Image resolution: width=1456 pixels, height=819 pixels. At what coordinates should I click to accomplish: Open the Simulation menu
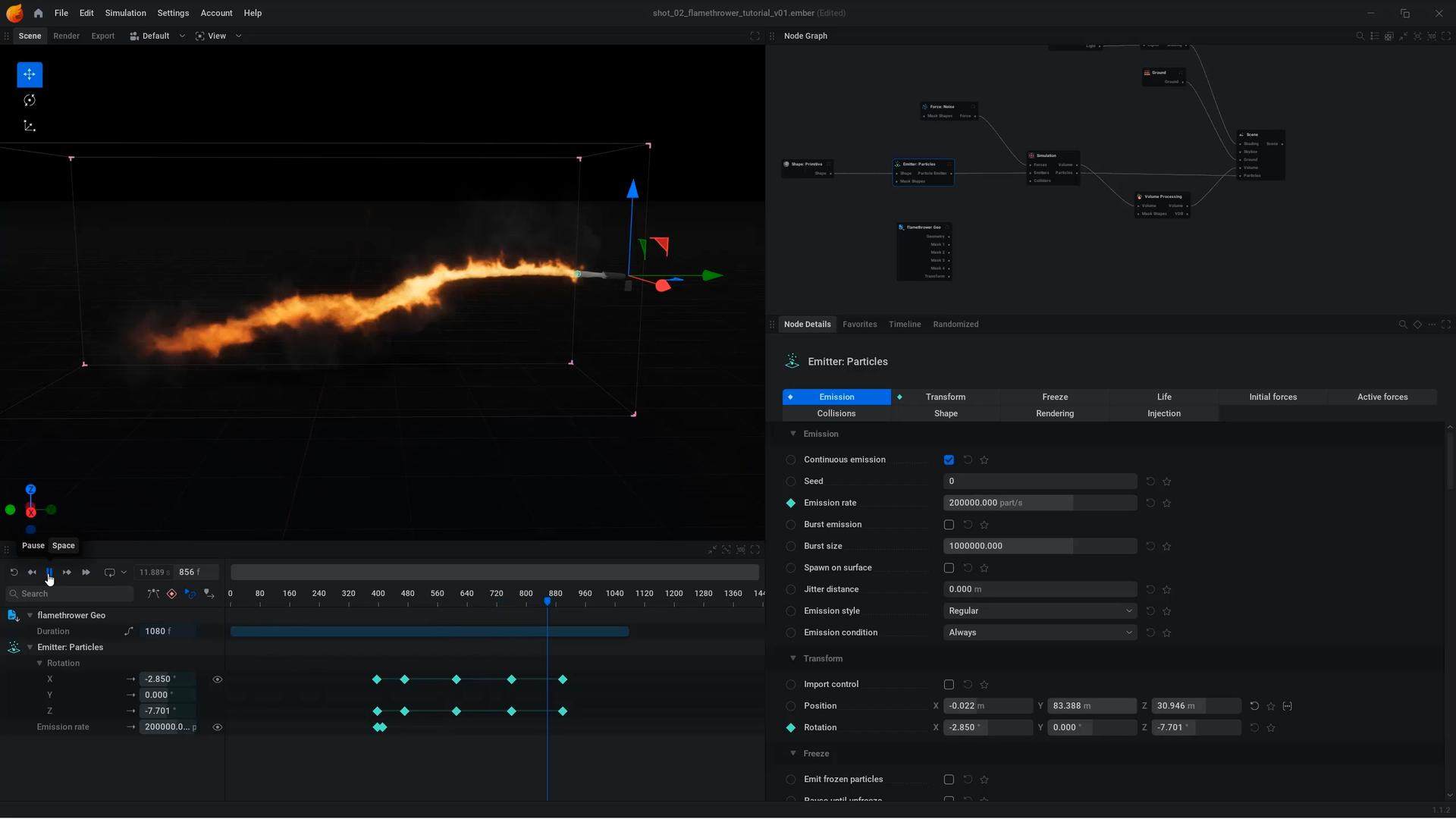125,13
